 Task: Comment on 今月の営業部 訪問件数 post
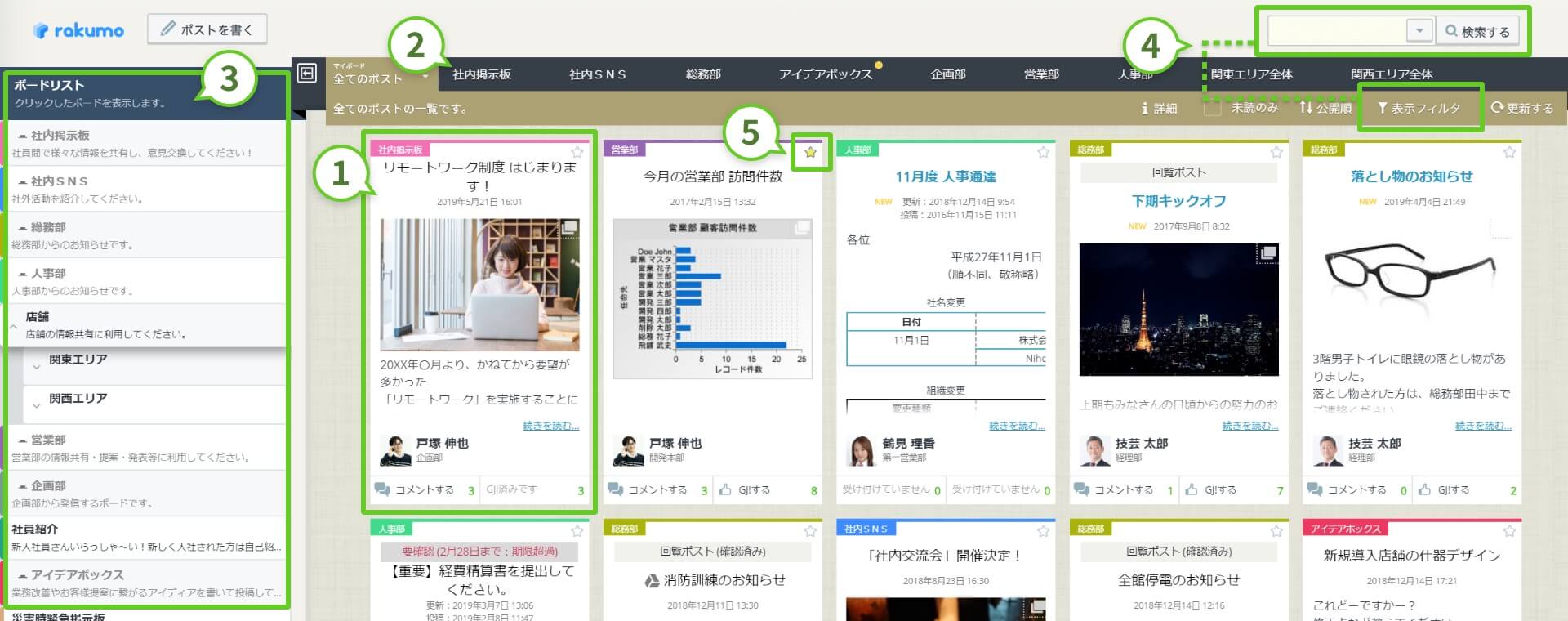tap(657, 490)
